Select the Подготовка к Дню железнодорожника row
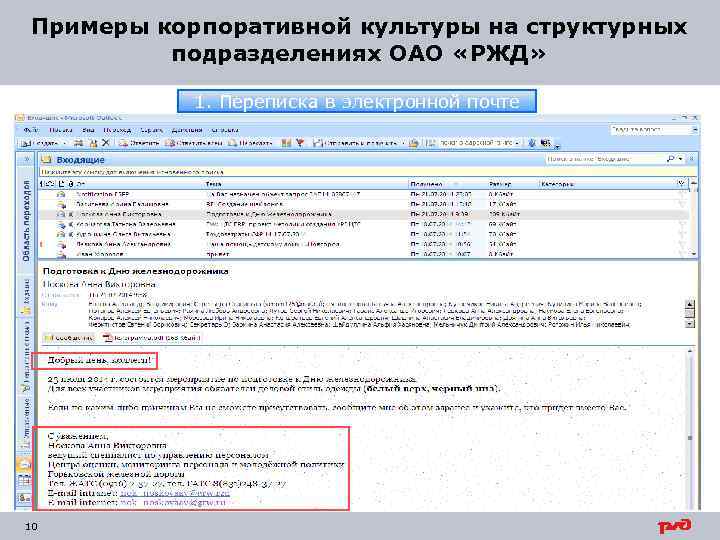Image resolution: width=720 pixels, height=540 pixels. pos(363,214)
